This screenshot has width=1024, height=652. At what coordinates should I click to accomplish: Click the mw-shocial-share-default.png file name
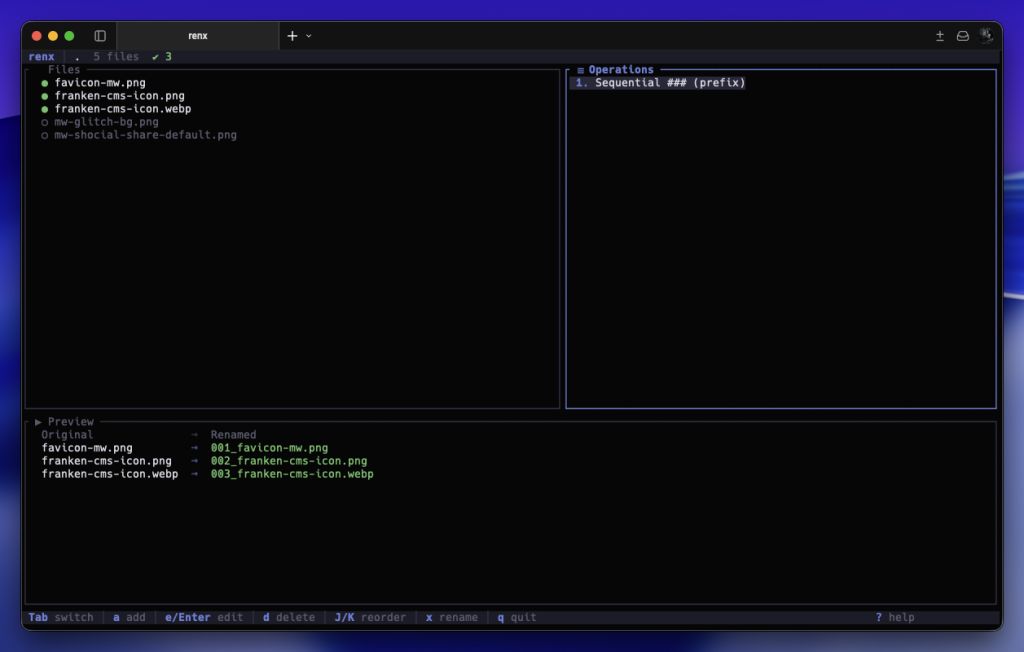[x=146, y=135]
